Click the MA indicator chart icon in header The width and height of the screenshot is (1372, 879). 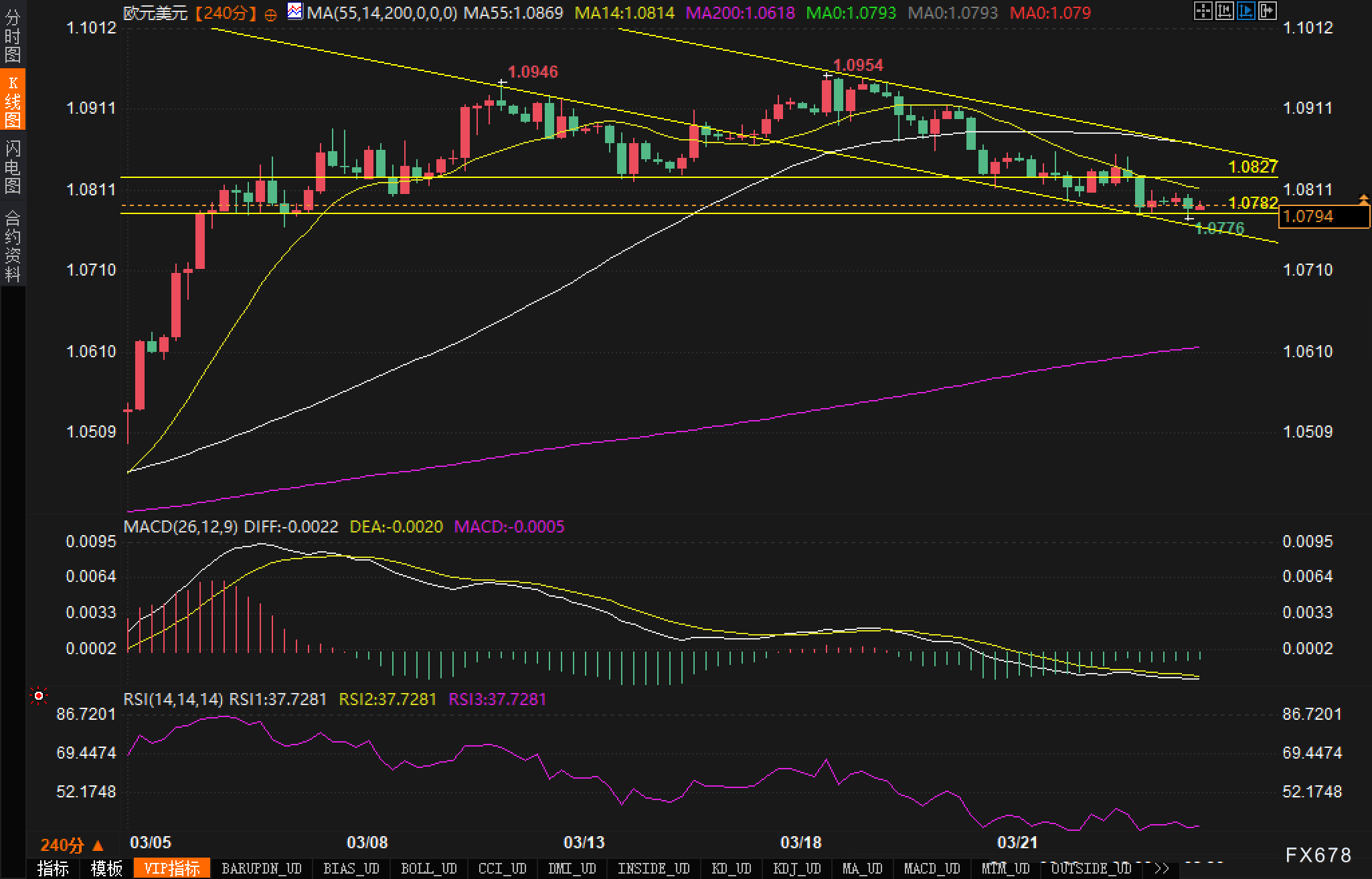(x=294, y=11)
